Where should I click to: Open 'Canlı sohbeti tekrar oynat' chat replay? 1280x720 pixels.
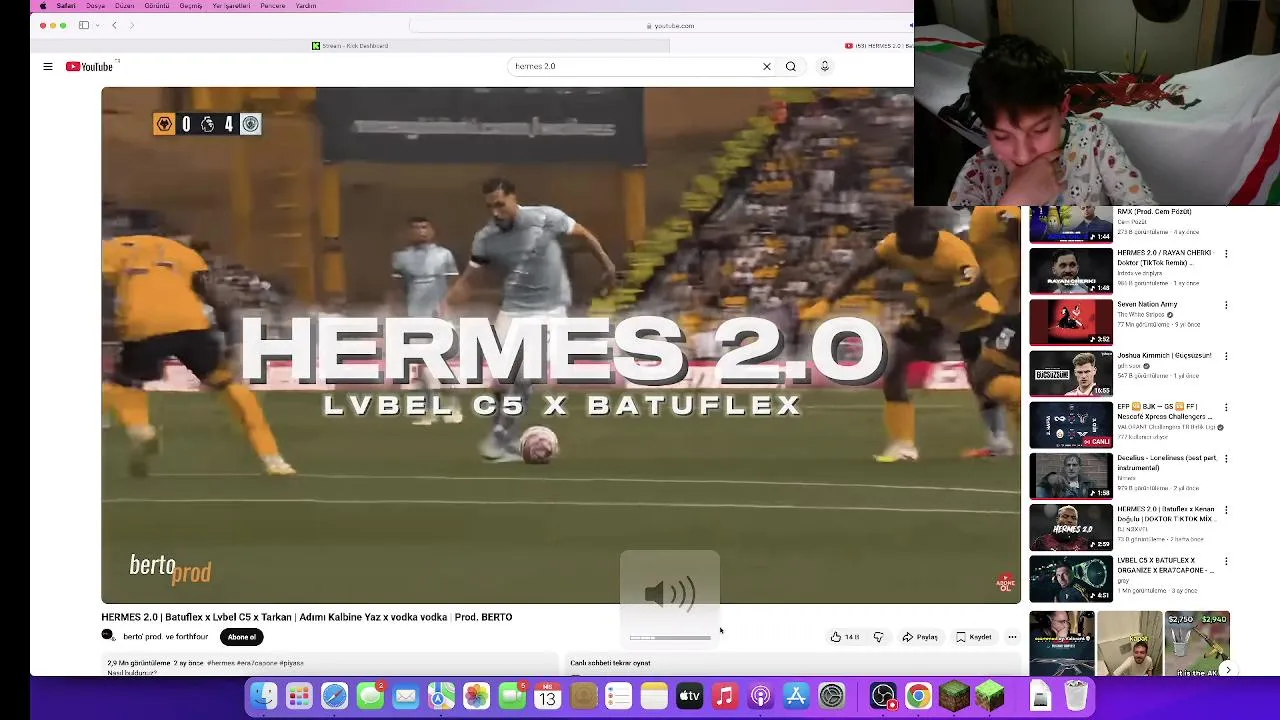(610, 663)
